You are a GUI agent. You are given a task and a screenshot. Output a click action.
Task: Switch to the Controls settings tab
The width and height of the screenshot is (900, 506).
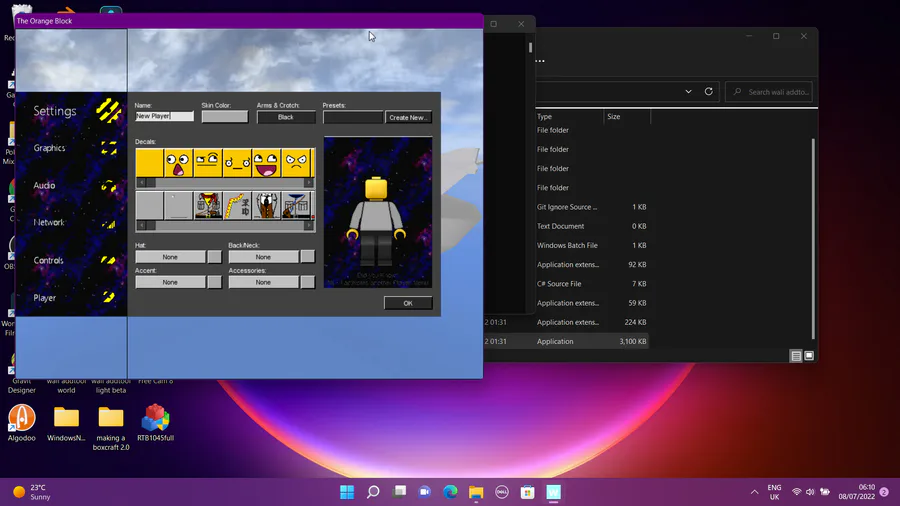[x=48, y=260]
